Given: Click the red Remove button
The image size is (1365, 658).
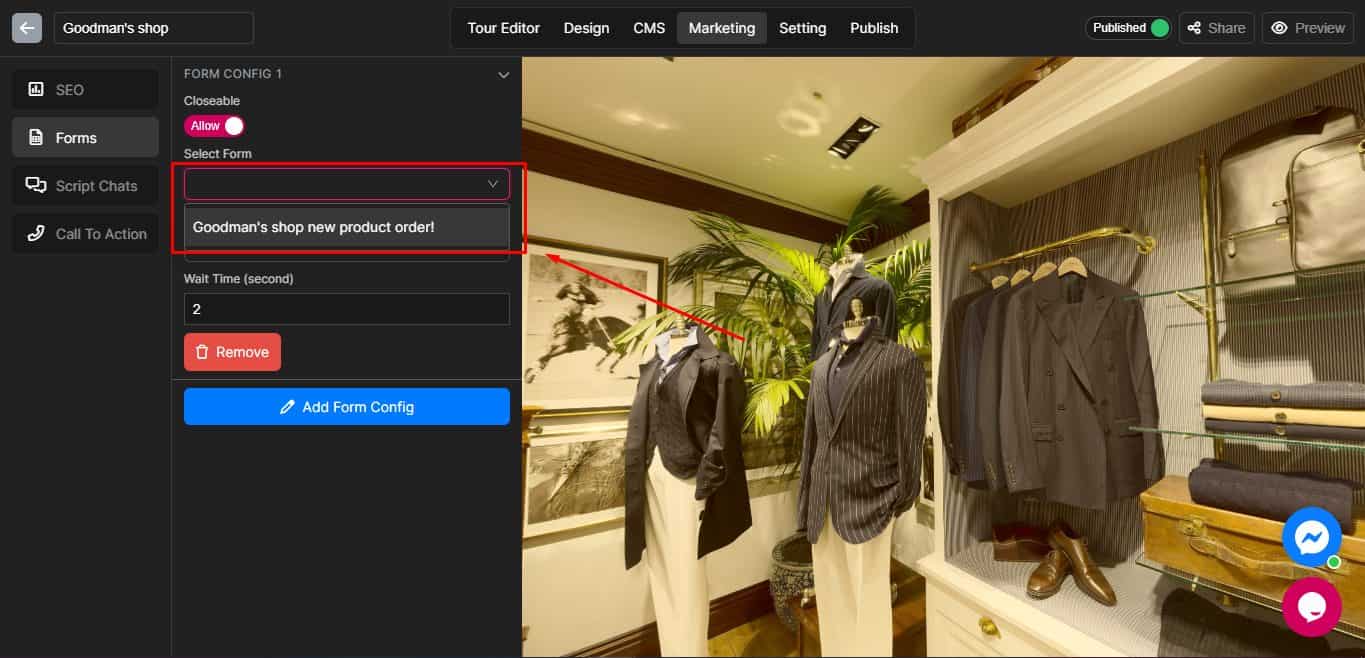Looking at the screenshot, I should pyautogui.click(x=232, y=352).
